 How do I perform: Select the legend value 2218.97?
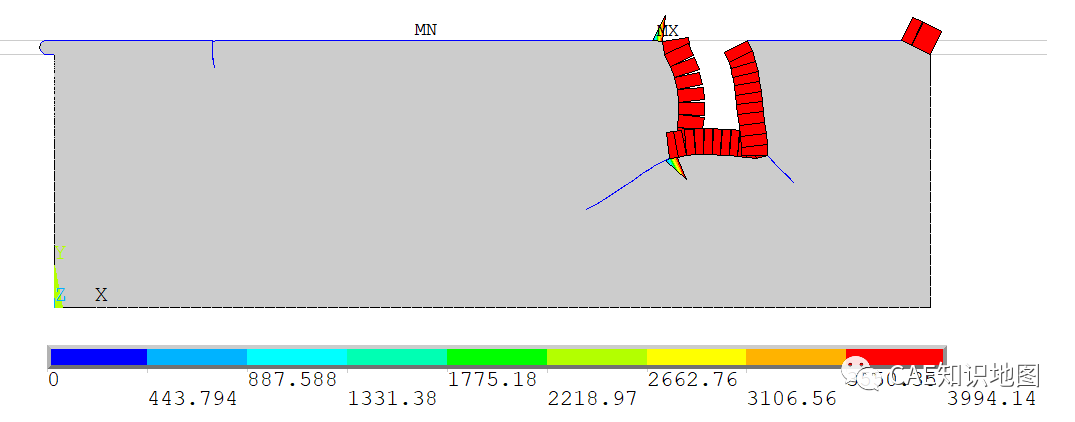click(x=593, y=398)
